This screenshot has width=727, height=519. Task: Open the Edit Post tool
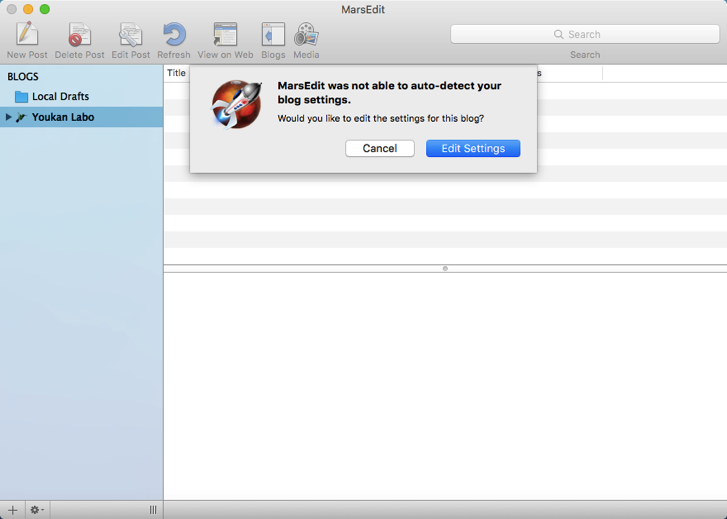pos(131,36)
